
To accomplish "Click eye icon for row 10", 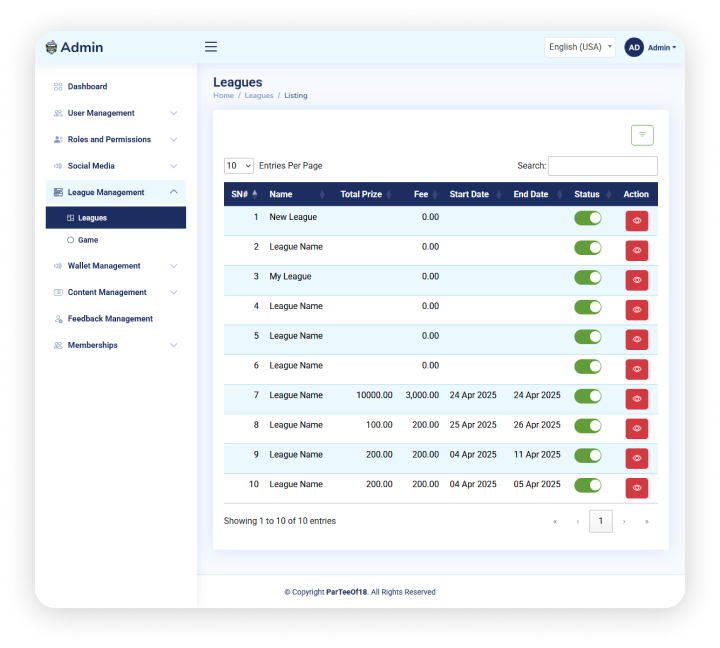I will [637, 489].
